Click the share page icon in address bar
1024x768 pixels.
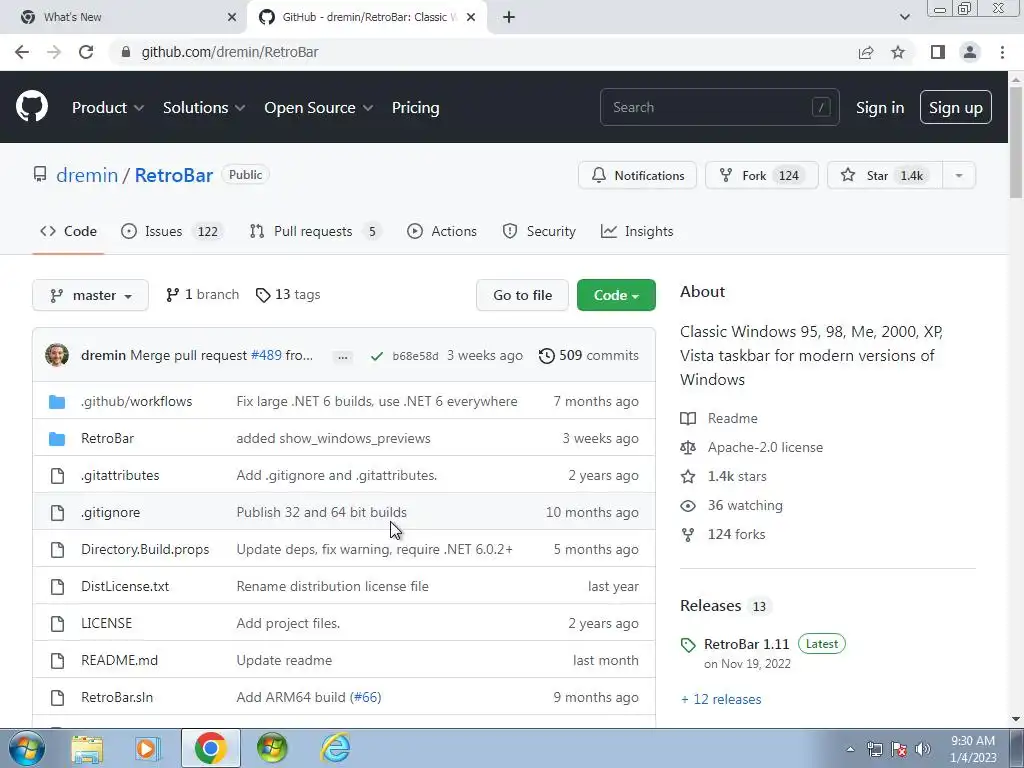(866, 52)
